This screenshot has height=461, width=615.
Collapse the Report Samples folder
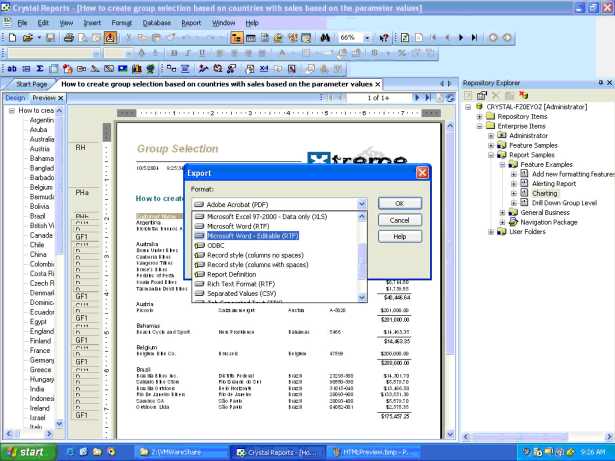(x=491, y=155)
